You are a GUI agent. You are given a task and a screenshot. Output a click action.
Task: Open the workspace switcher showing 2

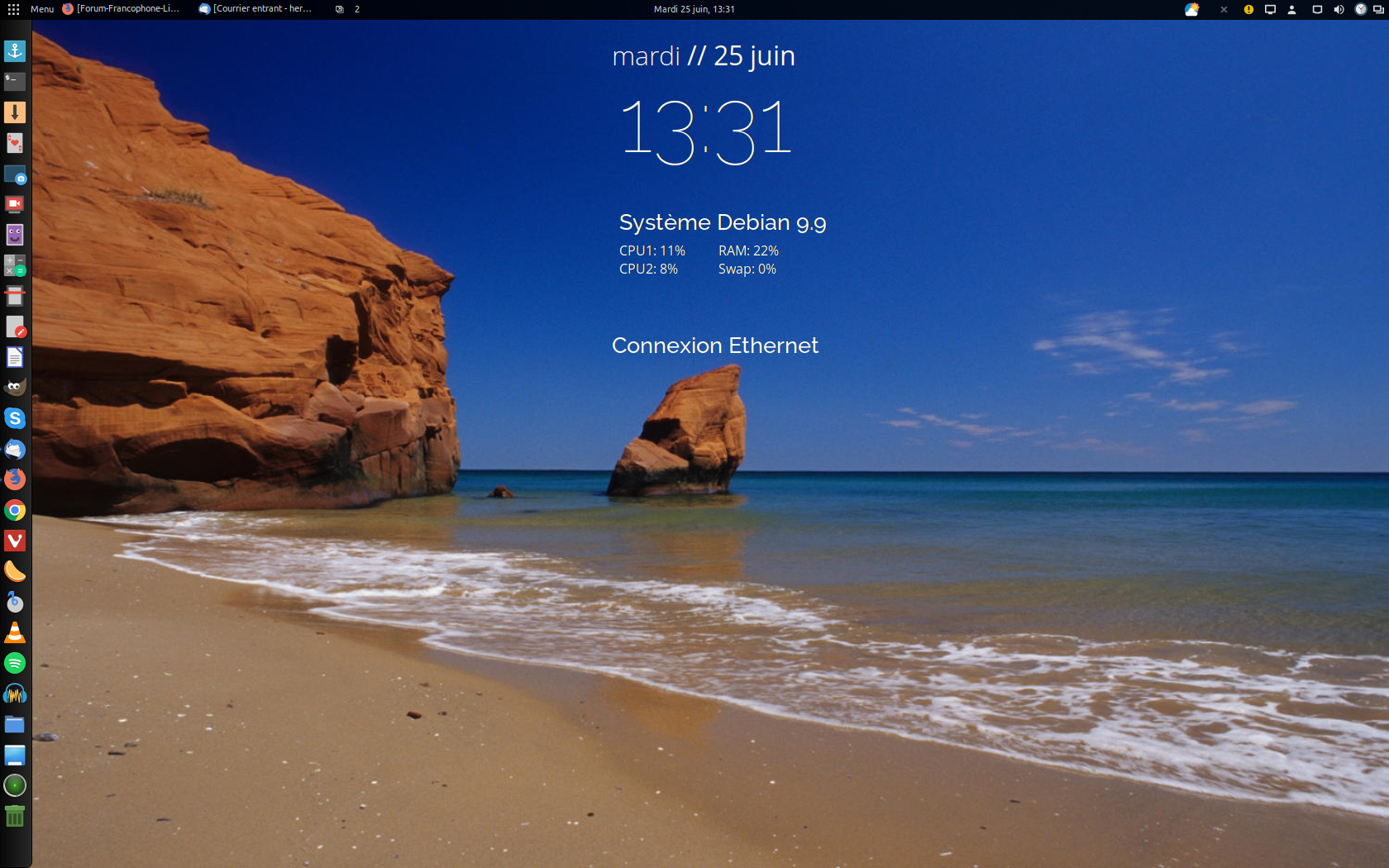pos(348,9)
